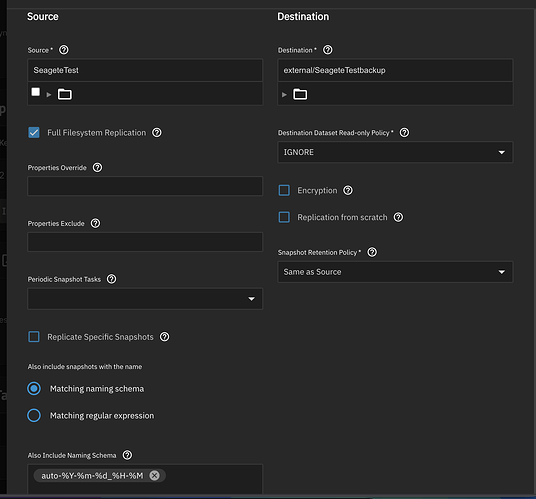
Task: Check Replicate Specific Snapshots
Action: (34, 337)
